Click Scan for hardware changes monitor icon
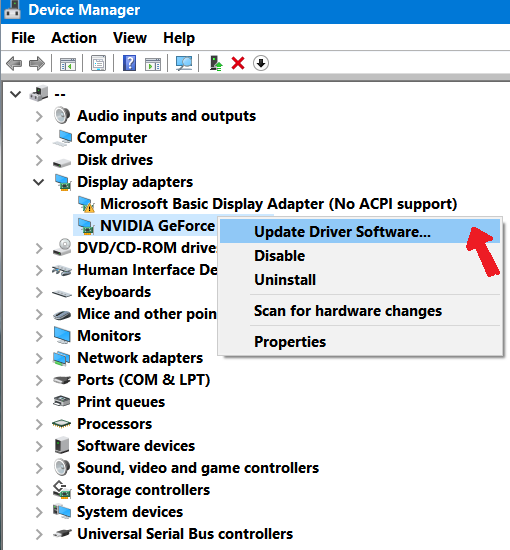The image size is (510, 550). point(184,63)
